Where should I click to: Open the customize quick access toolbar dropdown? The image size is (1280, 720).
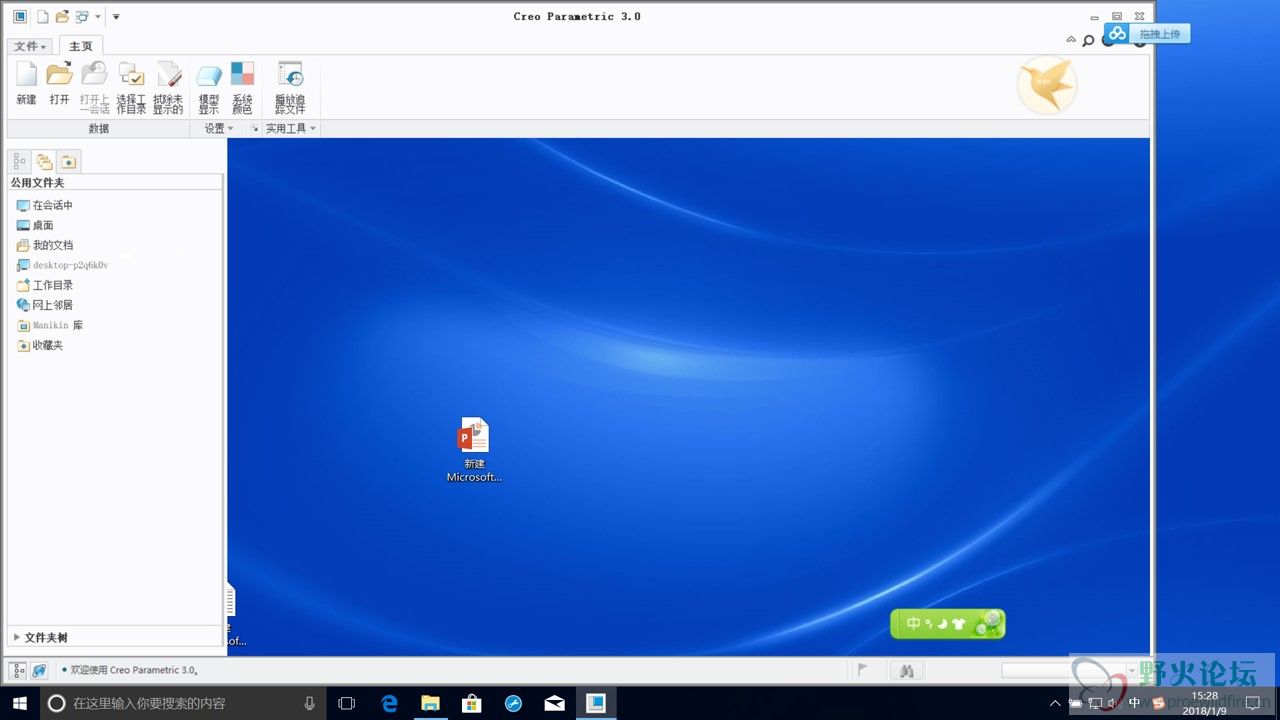(x=116, y=17)
